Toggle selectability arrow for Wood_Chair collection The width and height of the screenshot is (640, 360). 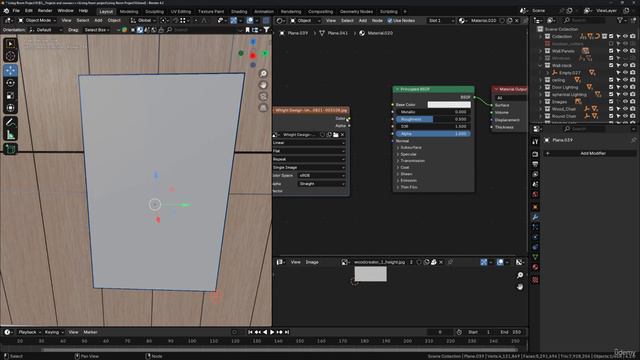pyautogui.click(x=618, y=109)
